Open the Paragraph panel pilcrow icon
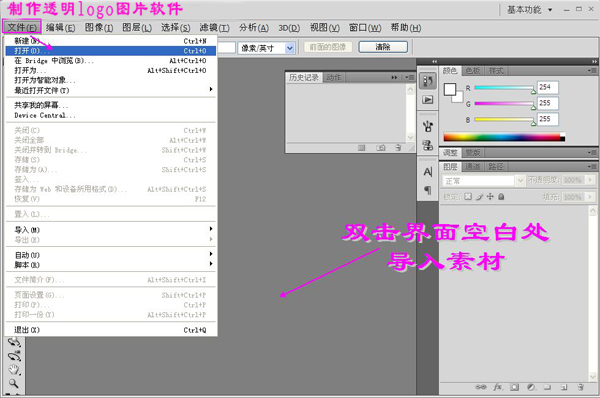Viewport: 600px width, 398px height. 428,190
